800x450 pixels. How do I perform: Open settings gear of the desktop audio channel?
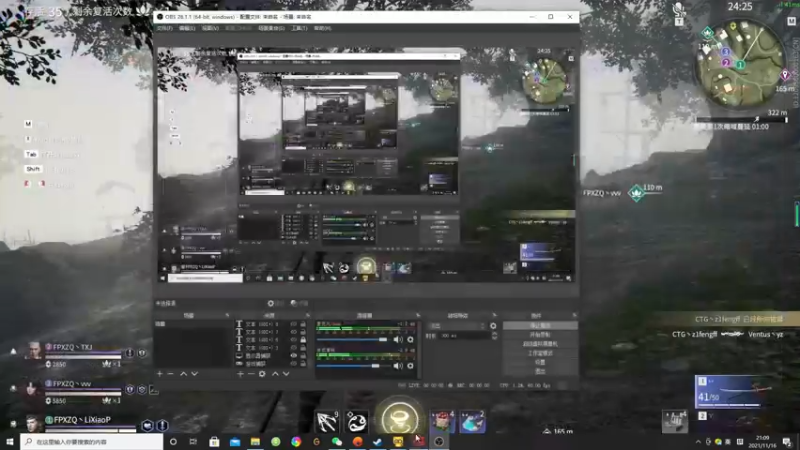pos(411,366)
